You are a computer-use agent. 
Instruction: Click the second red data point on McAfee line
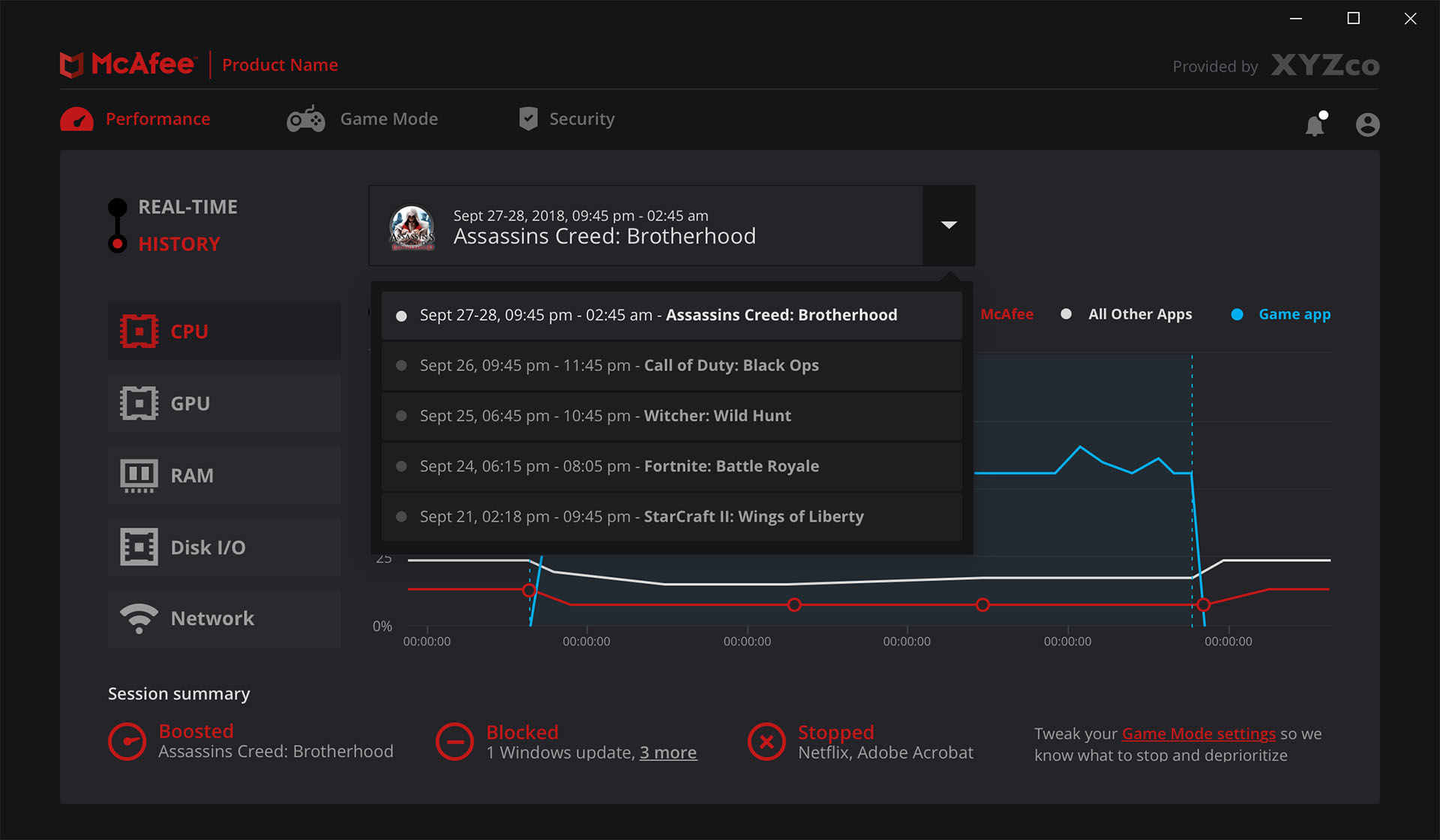click(794, 604)
